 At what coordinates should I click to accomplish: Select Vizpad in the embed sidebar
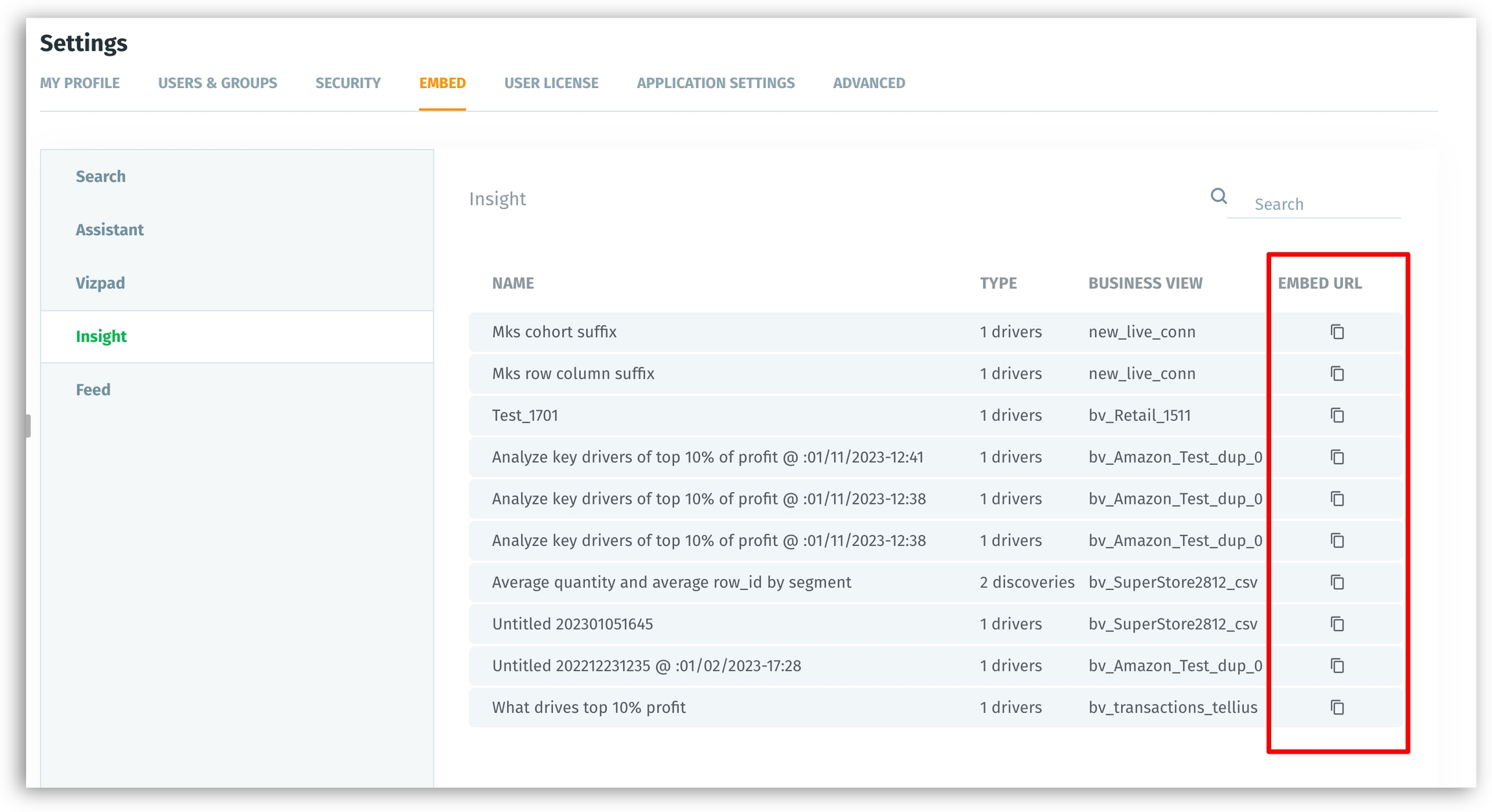coord(100,283)
